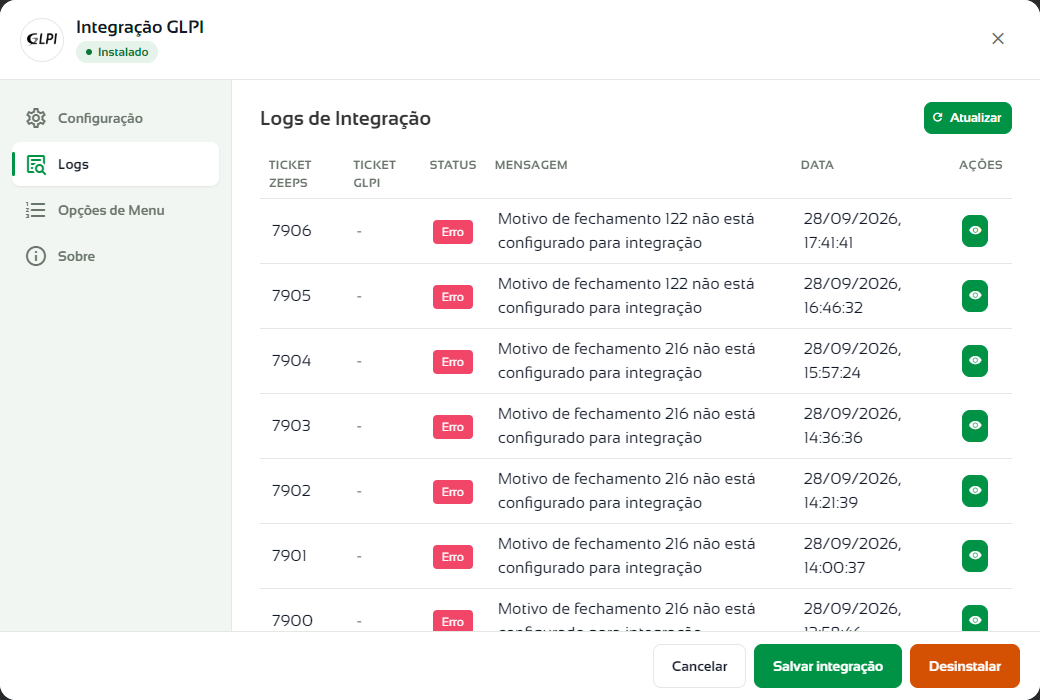Click the Opções de Menu list icon
The height and width of the screenshot is (700, 1040).
click(36, 210)
